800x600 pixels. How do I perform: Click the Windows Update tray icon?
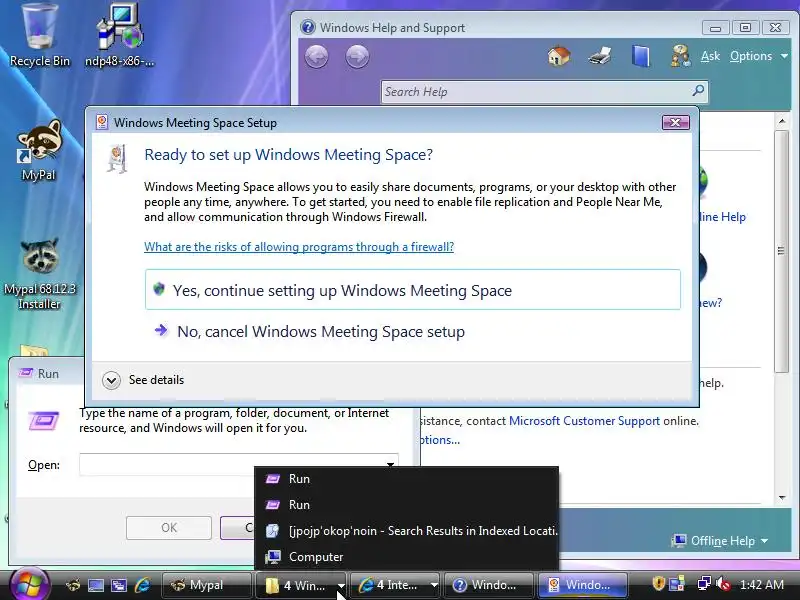click(677, 583)
